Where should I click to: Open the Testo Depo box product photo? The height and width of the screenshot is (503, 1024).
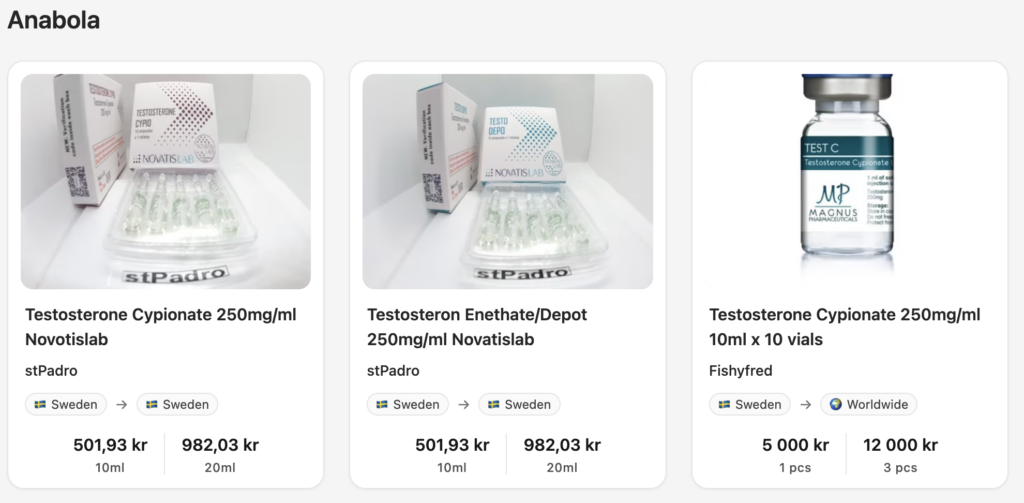[x=508, y=181]
